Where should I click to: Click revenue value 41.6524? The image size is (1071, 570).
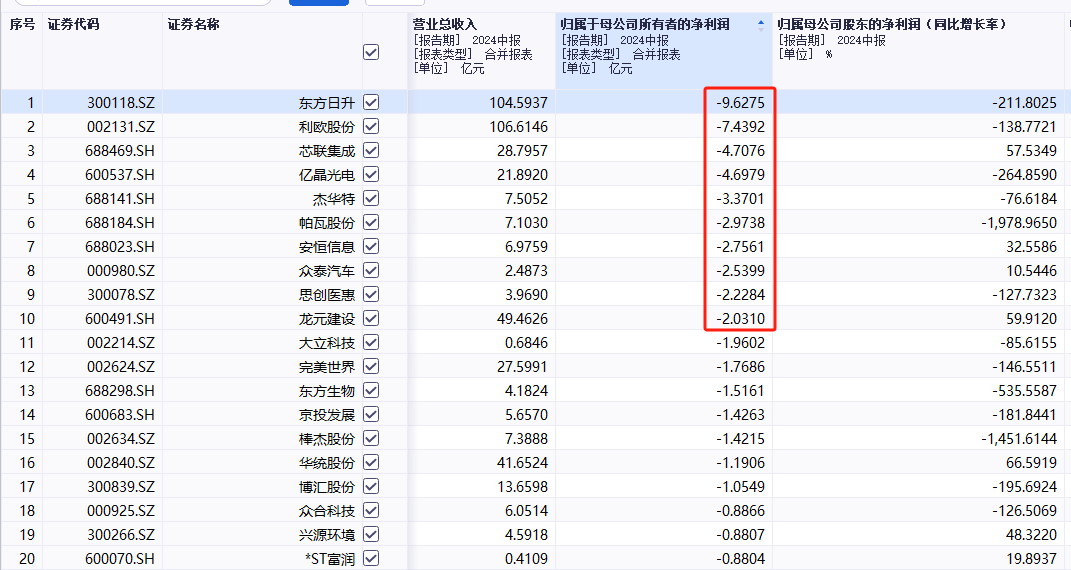[523, 463]
